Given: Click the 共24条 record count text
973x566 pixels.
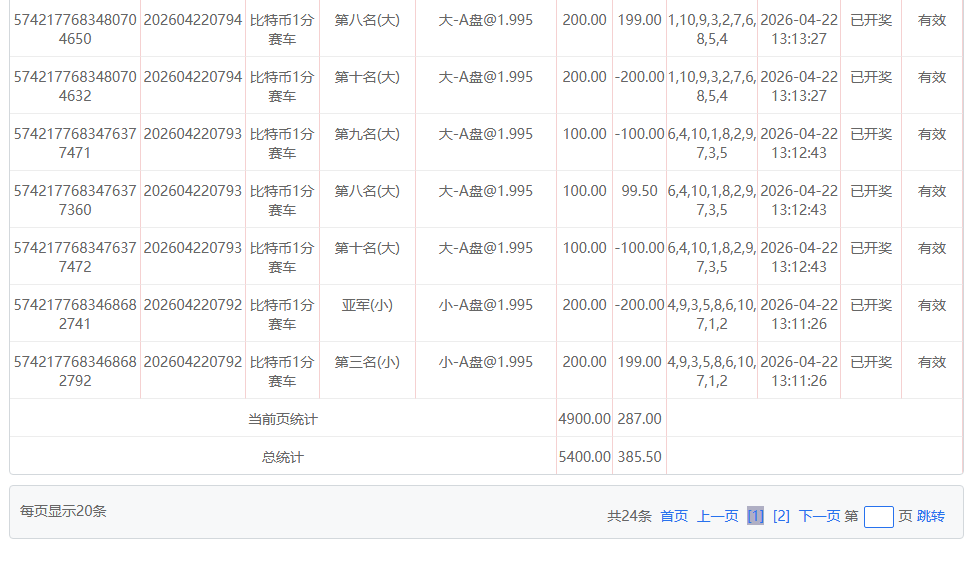Looking at the screenshot, I should (629, 516).
